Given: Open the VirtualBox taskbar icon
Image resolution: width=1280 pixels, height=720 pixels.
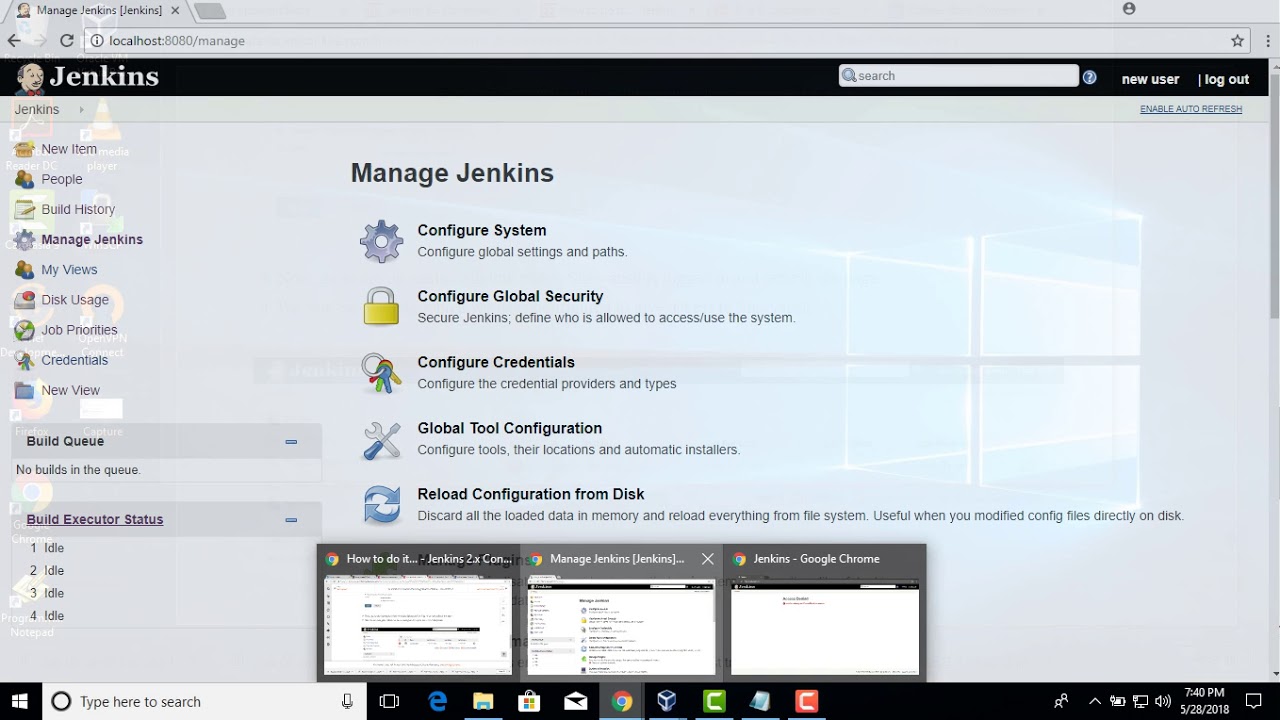Looking at the screenshot, I should coord(667,701).
